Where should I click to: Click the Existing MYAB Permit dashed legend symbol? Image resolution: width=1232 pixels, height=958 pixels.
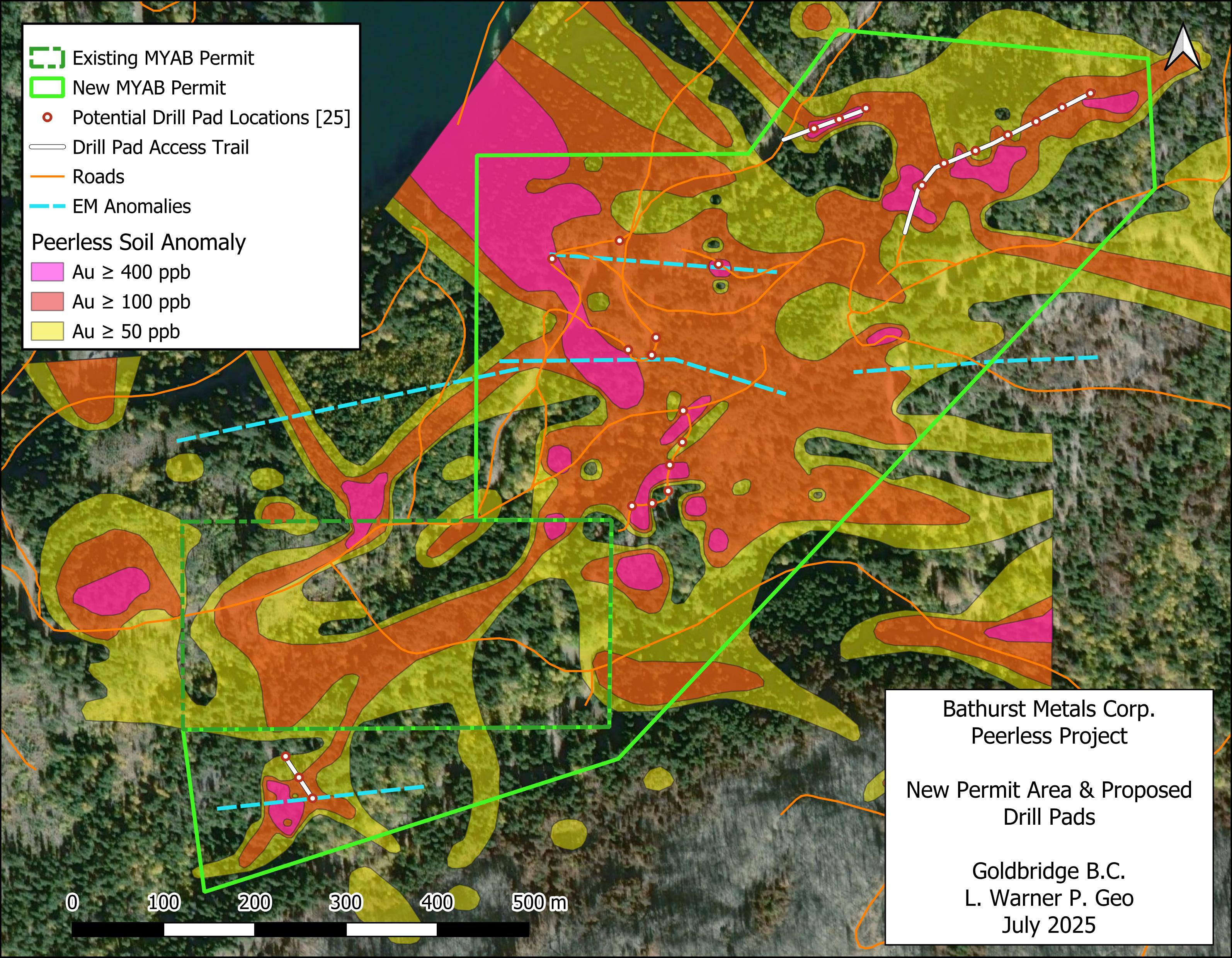(48, 58)
